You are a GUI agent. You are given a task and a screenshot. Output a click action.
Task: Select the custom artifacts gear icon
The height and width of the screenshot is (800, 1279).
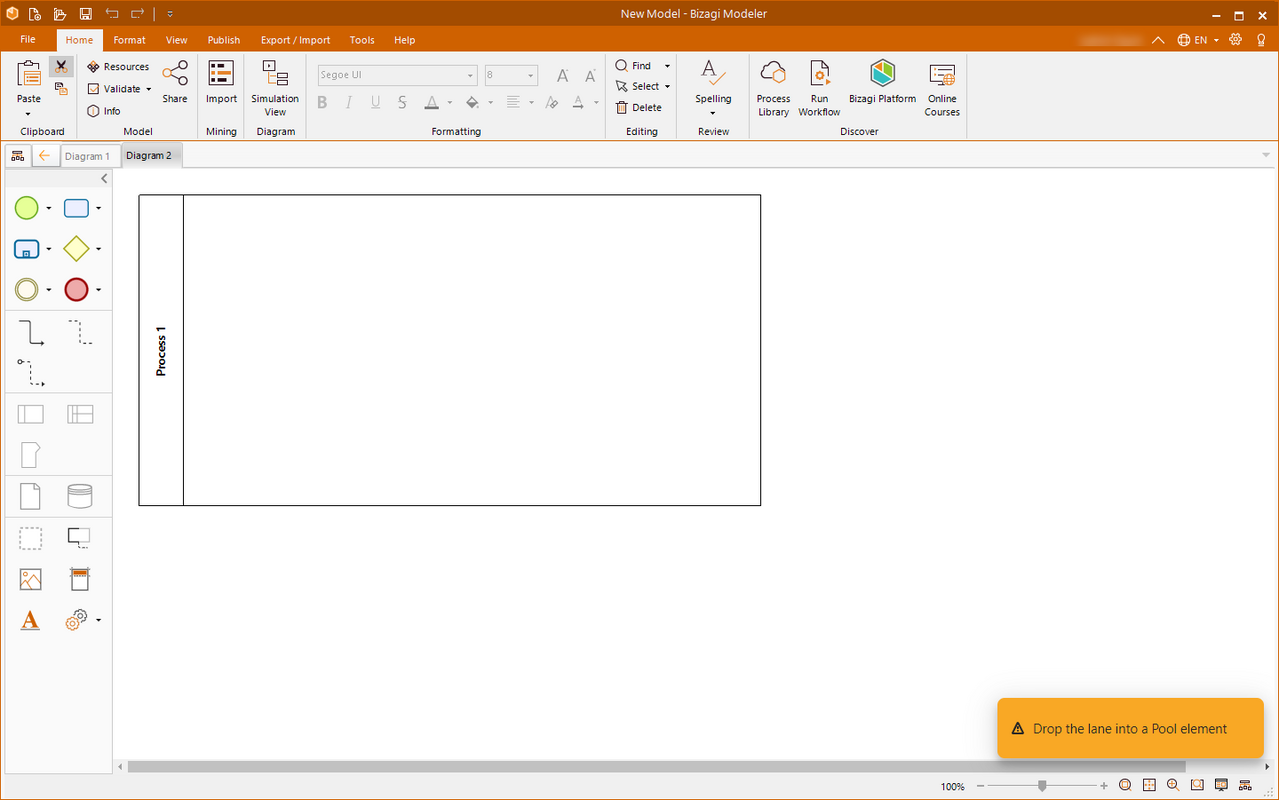click(77, 621)
